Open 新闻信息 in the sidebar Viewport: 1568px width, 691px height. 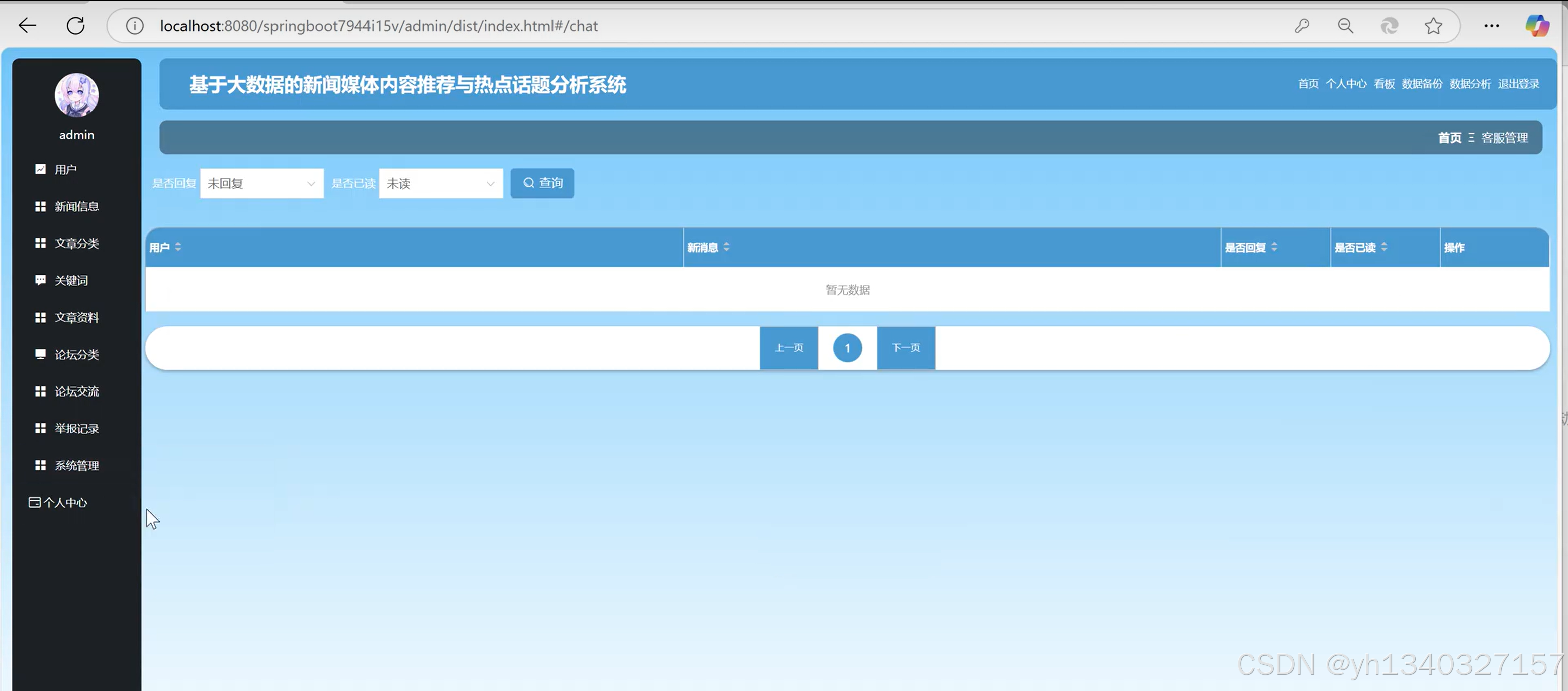tap(76, 206)
